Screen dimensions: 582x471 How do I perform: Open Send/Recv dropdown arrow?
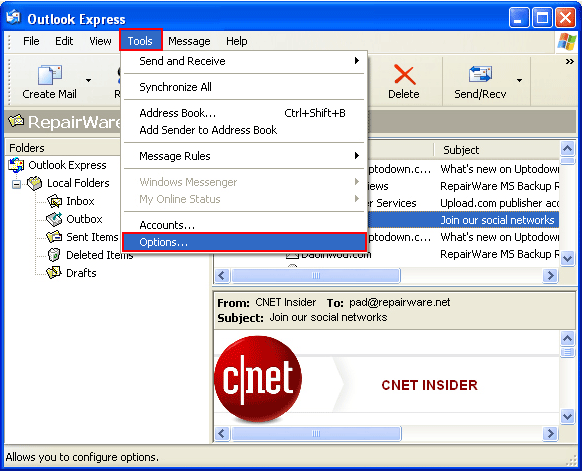pos(519,80)
